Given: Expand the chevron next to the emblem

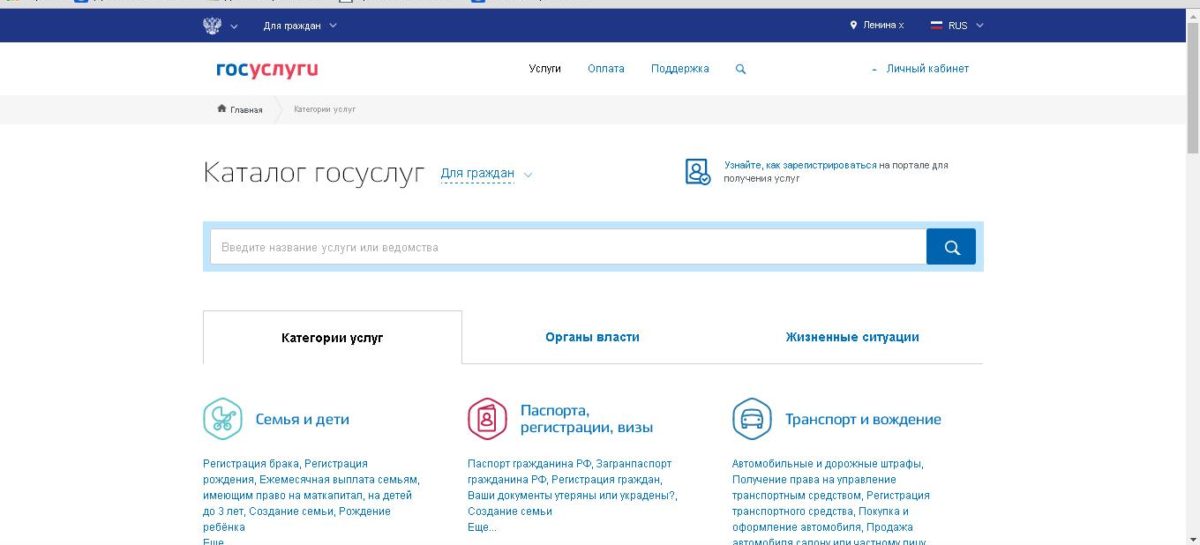Looking at the screenshot, I should click(x=234, y=26).
